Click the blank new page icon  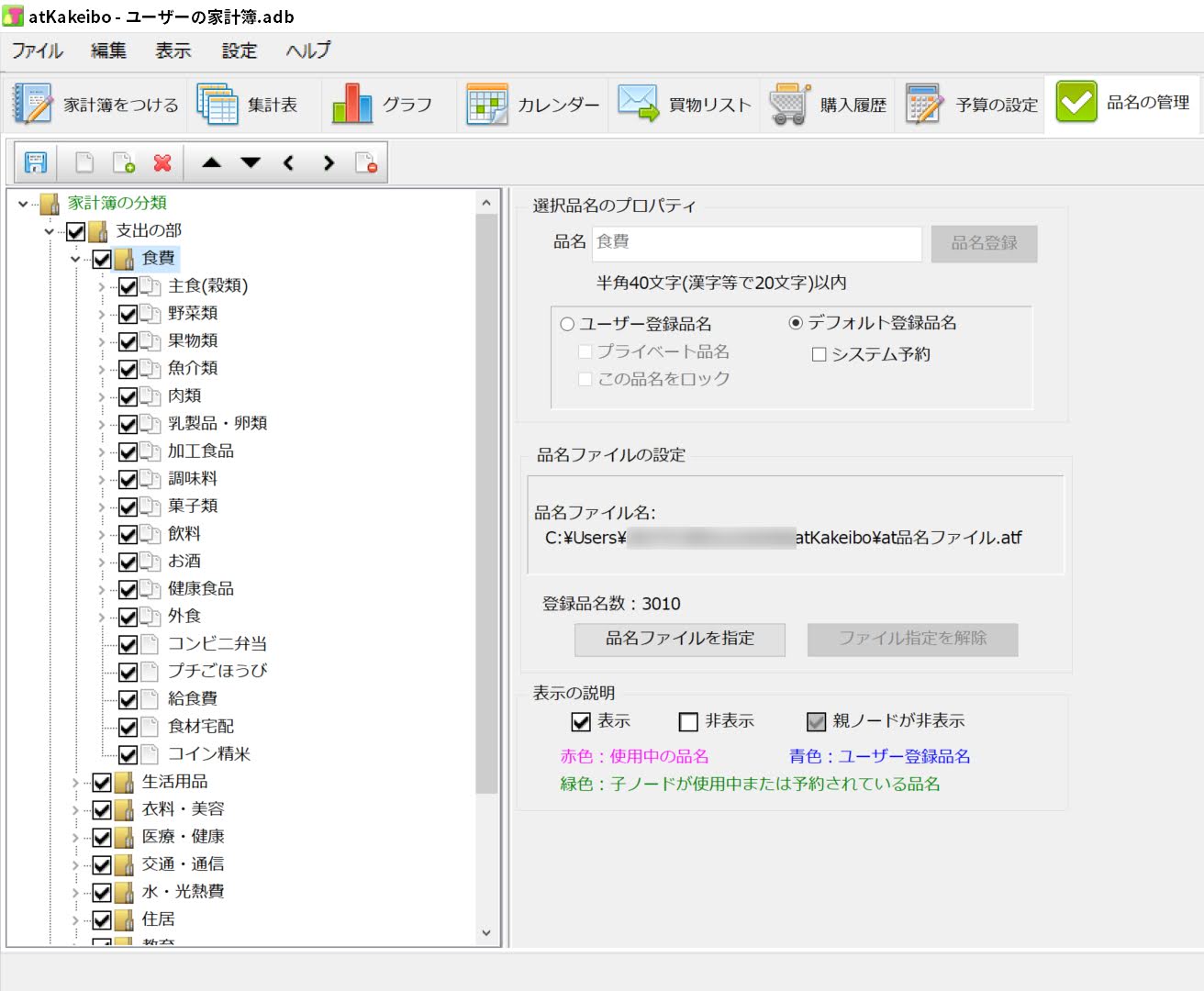tap(84, 163)
